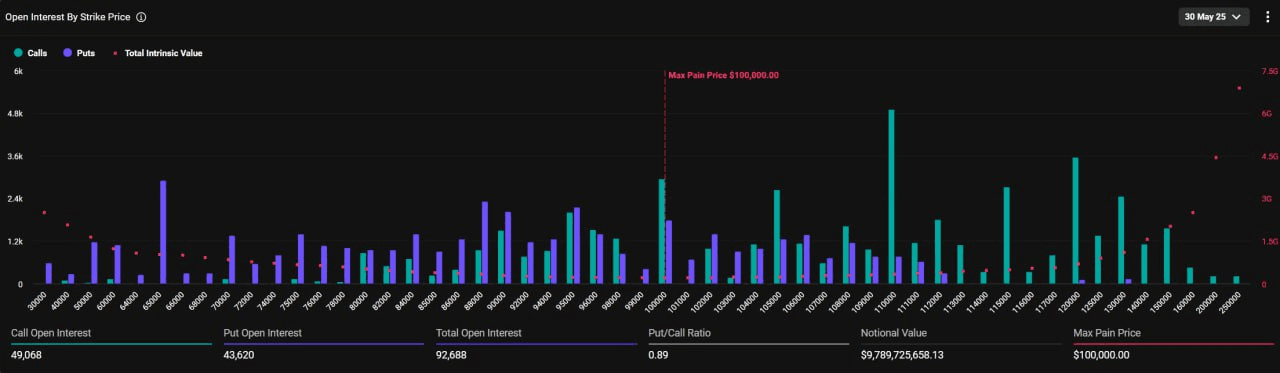Select the Put/Call Ratio stat
This screenshot has width=1280, height=373.
pyautogui.click(x=749, y=342)
